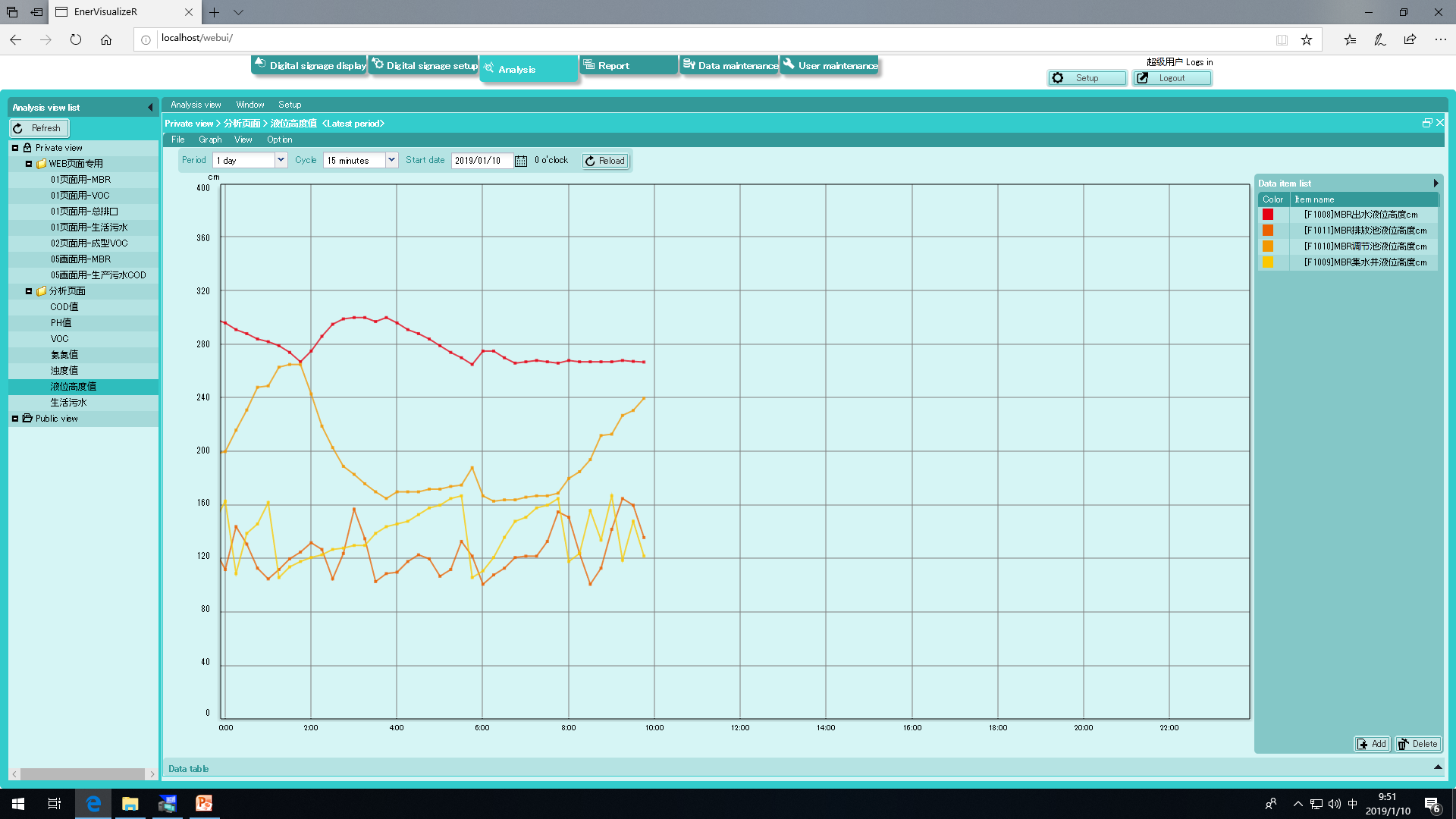Collapse the Data item list panel arrow

click(1436, 184)
